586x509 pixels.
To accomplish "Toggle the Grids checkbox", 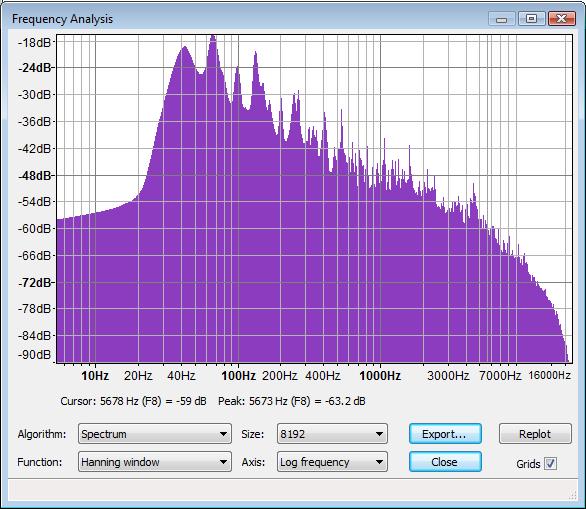I will (x=550, y=463).
